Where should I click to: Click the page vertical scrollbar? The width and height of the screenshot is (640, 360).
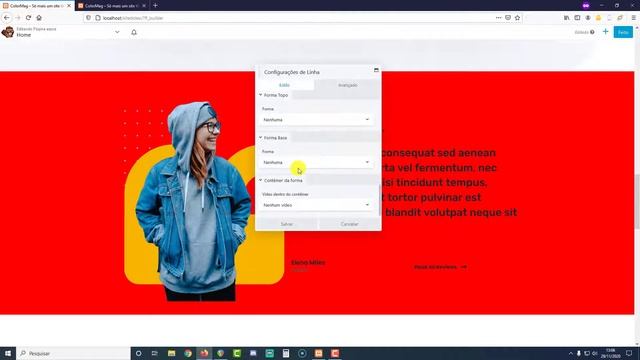point(637,202)
